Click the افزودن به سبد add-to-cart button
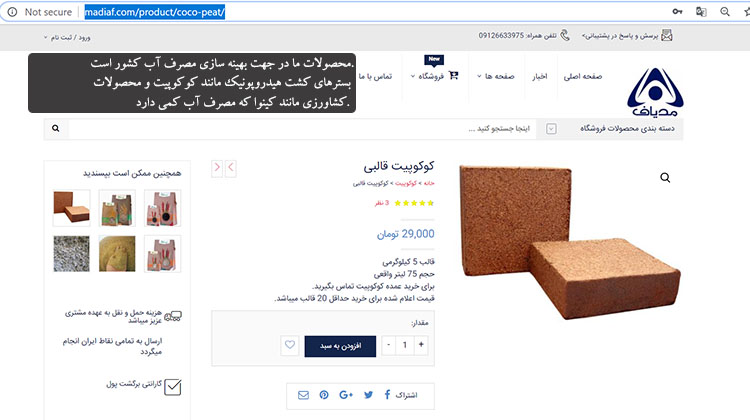Image resolution: width=750 pixels, height=420 pixels. click(340, 346)
